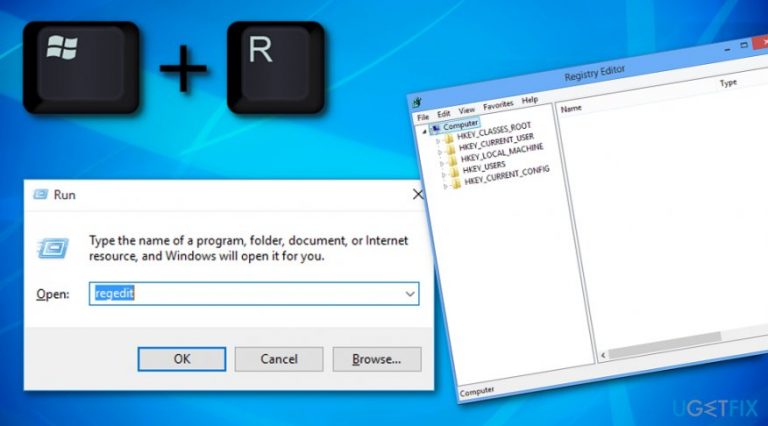This screenshot has height=426, width=768.
Task: Click the Name column header in Registry Editor
Action: (571, 108)
